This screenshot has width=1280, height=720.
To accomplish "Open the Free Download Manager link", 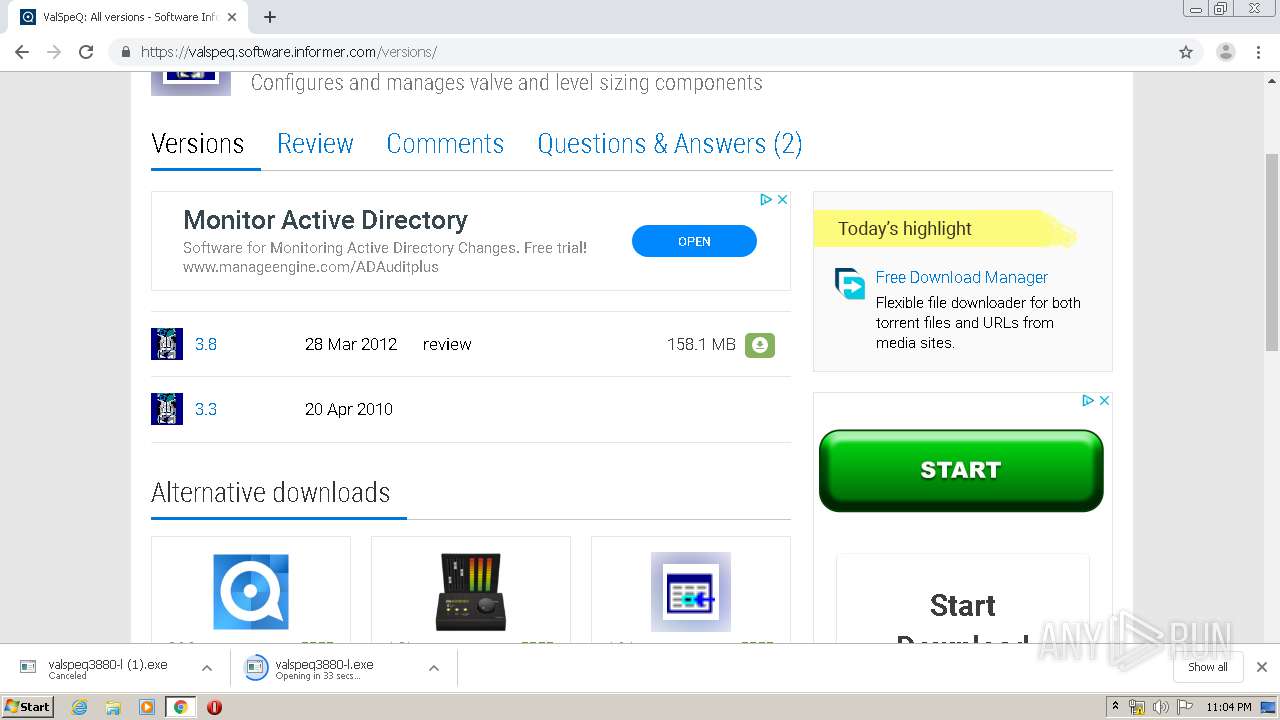I will click(x=962, y=277).
